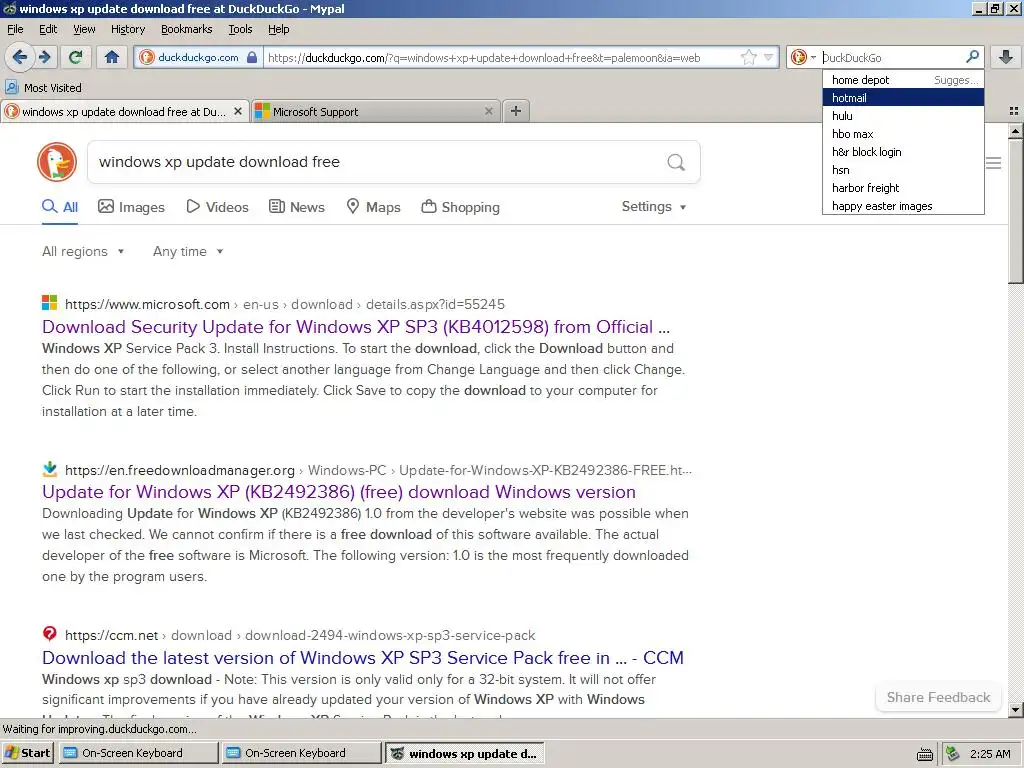Image resolution: width=1024 pixels, height=768 pixels.
Task: Open the CCM Windows XP SP3 Service Pack link
Action: click(x=362, y=658)
